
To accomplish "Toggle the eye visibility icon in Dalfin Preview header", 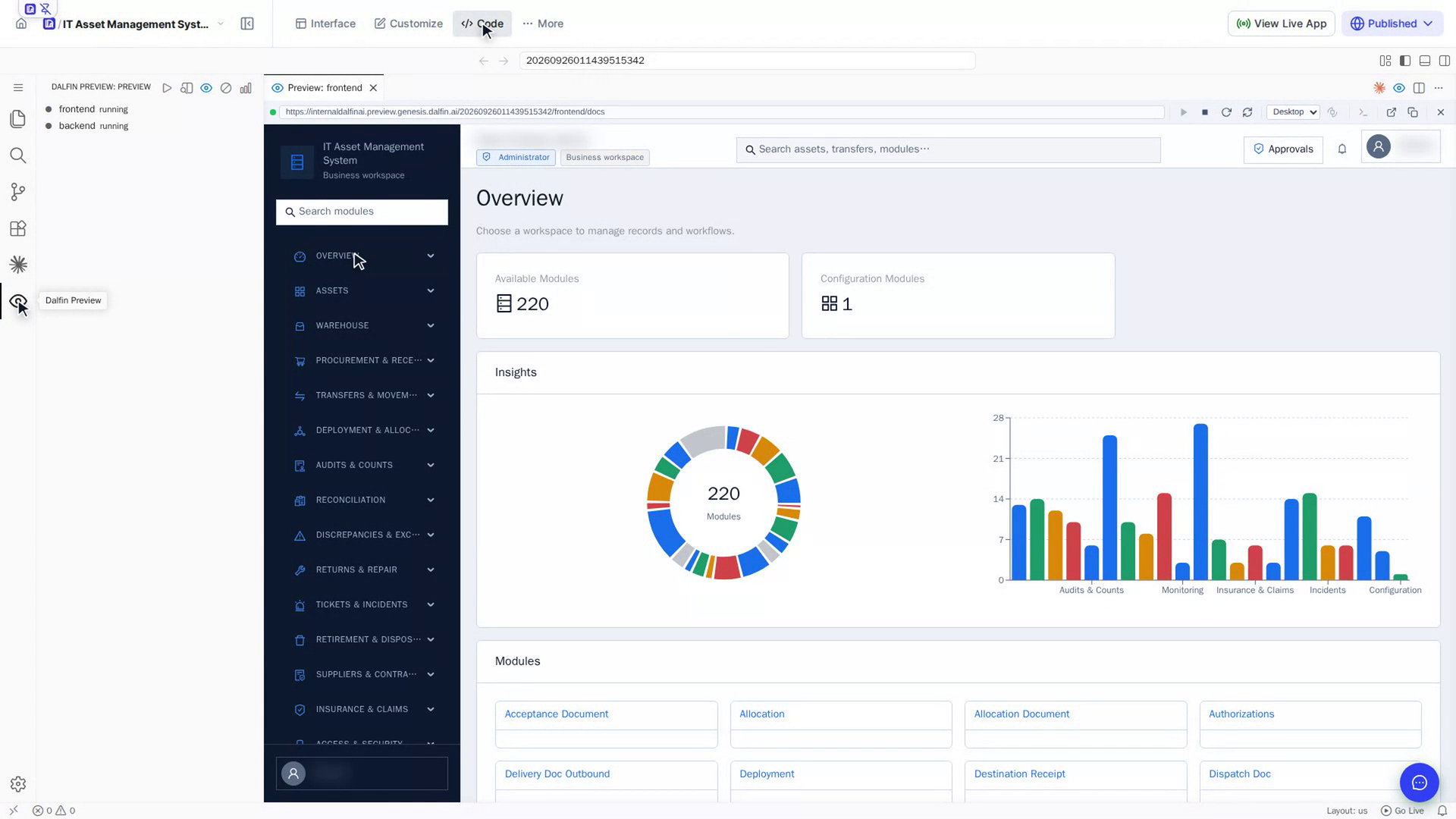I will (x=206, y=88).
